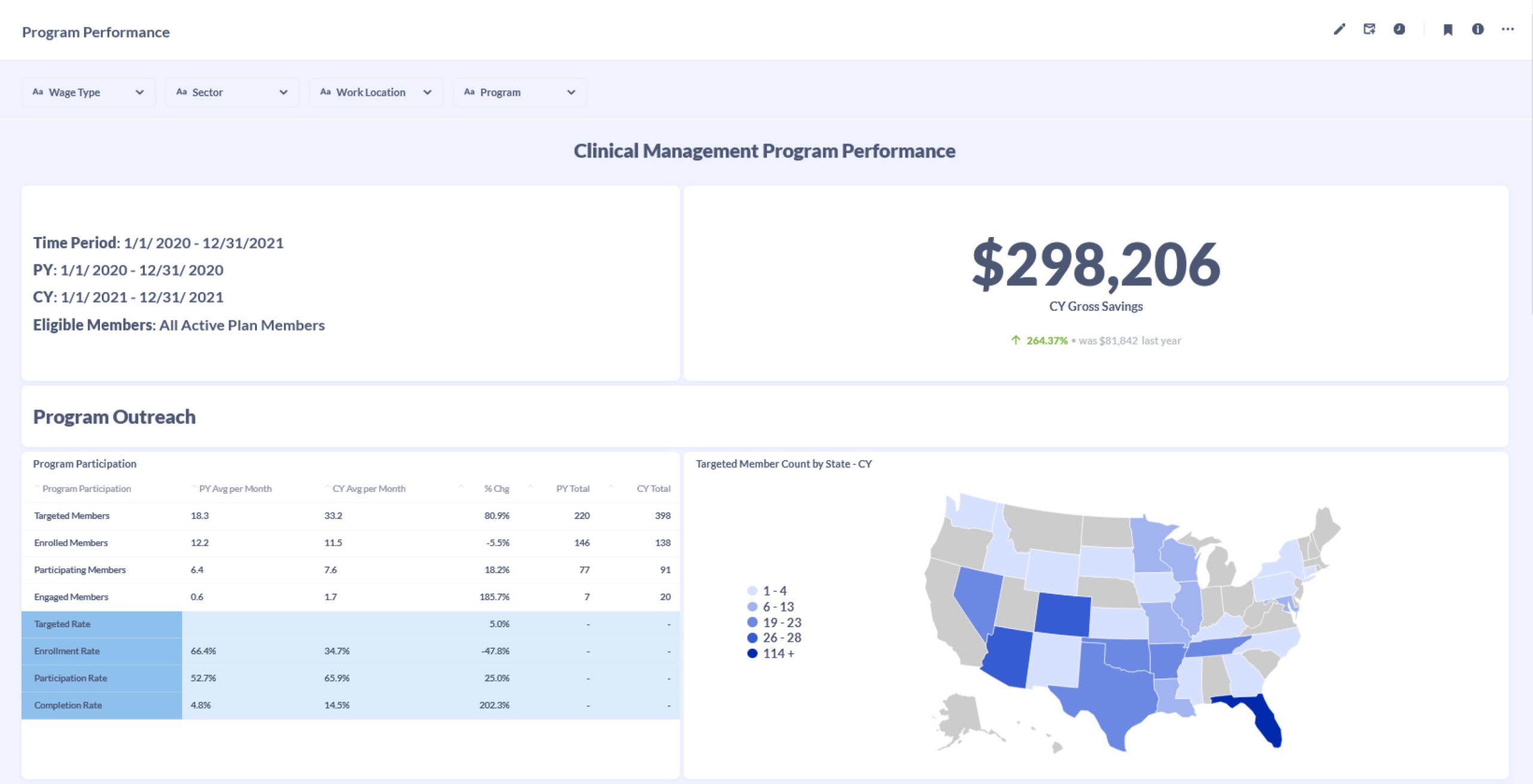Click the Participation Rate row label

click(x=71, y=678)
